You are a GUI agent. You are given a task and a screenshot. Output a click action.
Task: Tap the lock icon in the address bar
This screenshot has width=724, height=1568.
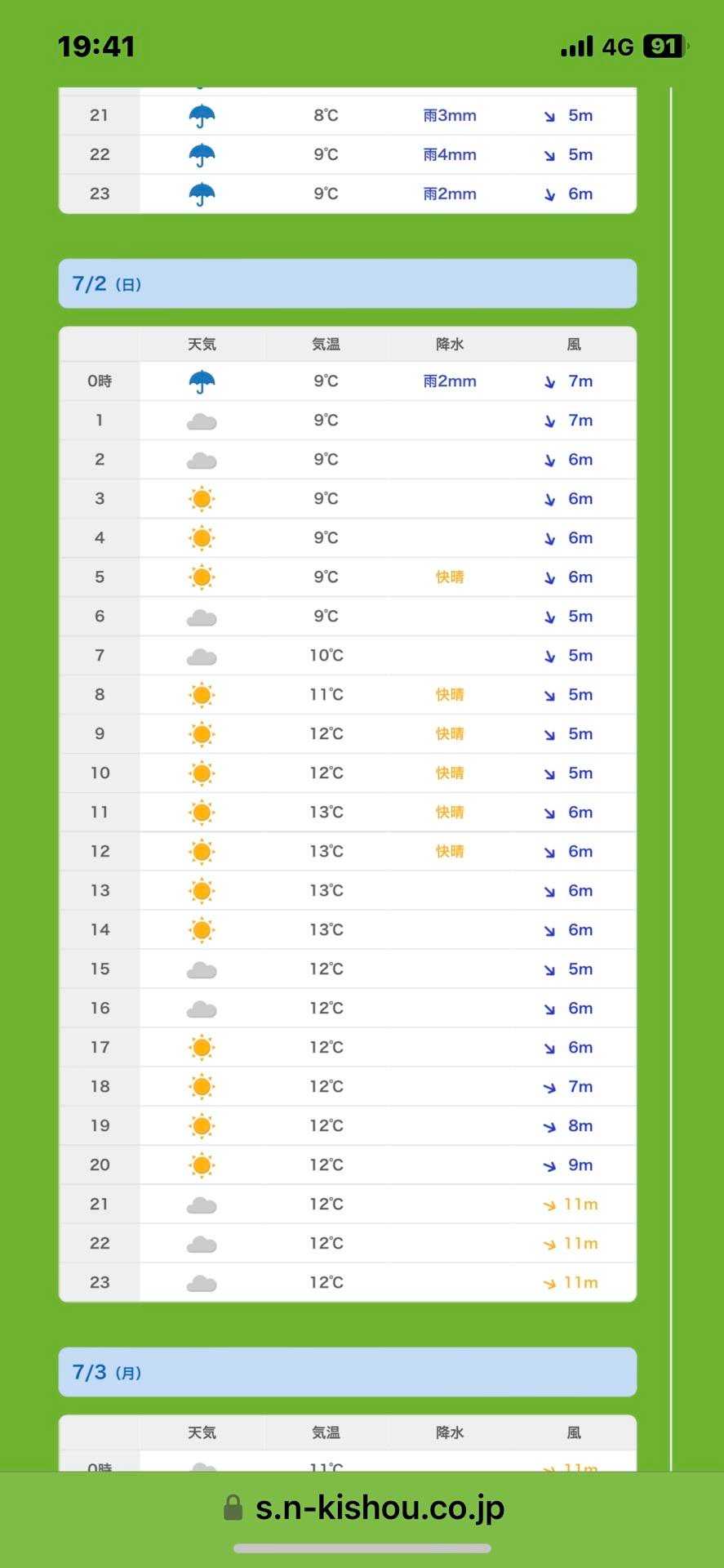point(233,1508)
